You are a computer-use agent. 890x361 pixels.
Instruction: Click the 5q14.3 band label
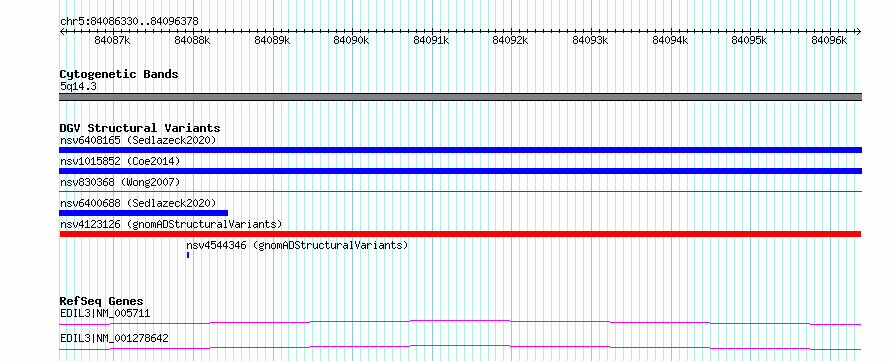point(78,87)
